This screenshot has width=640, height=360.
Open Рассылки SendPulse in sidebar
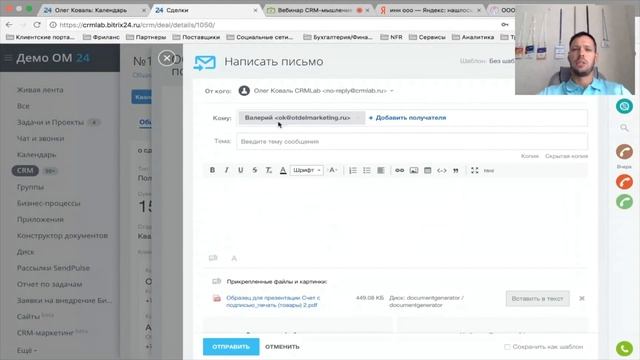click(x=53, y=268)
